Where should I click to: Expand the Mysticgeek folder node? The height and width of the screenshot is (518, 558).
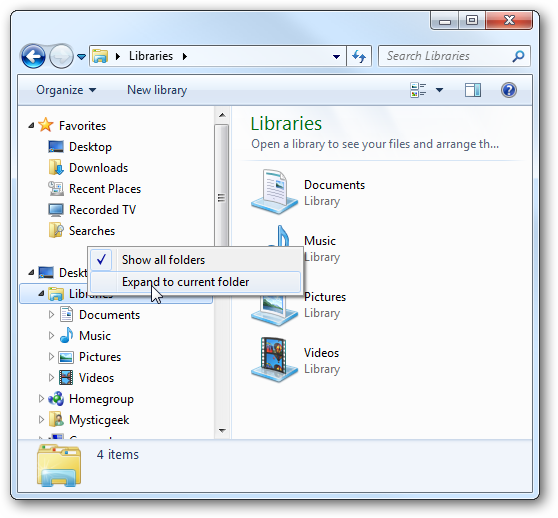tap(41, 420)
